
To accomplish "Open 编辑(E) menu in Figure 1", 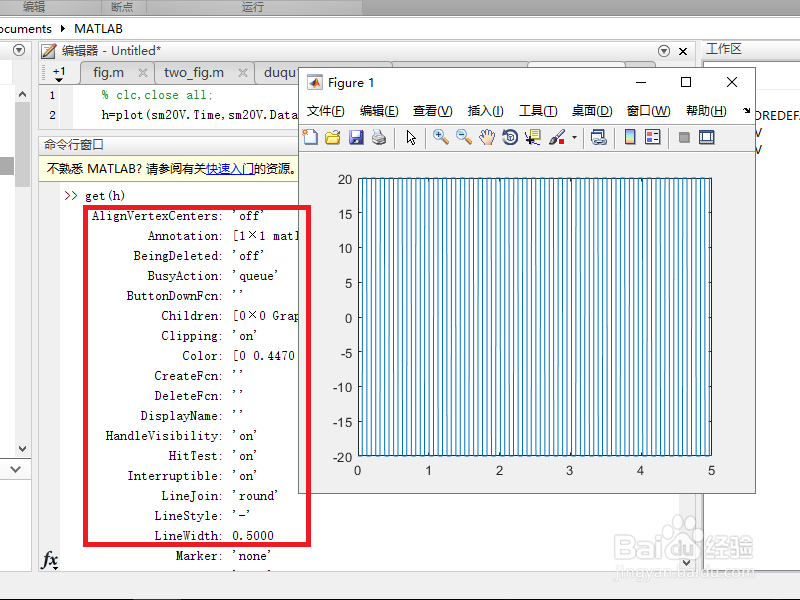I will pos(379,111).
